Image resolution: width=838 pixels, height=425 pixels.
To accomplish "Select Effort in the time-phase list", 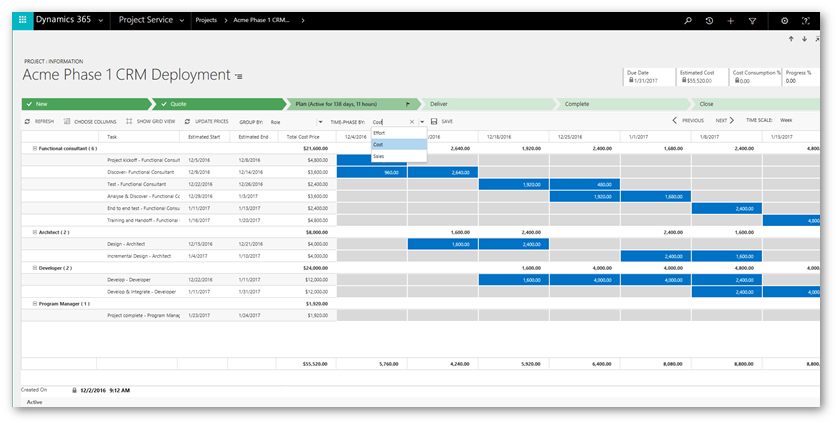I will (x=399, y=133).
